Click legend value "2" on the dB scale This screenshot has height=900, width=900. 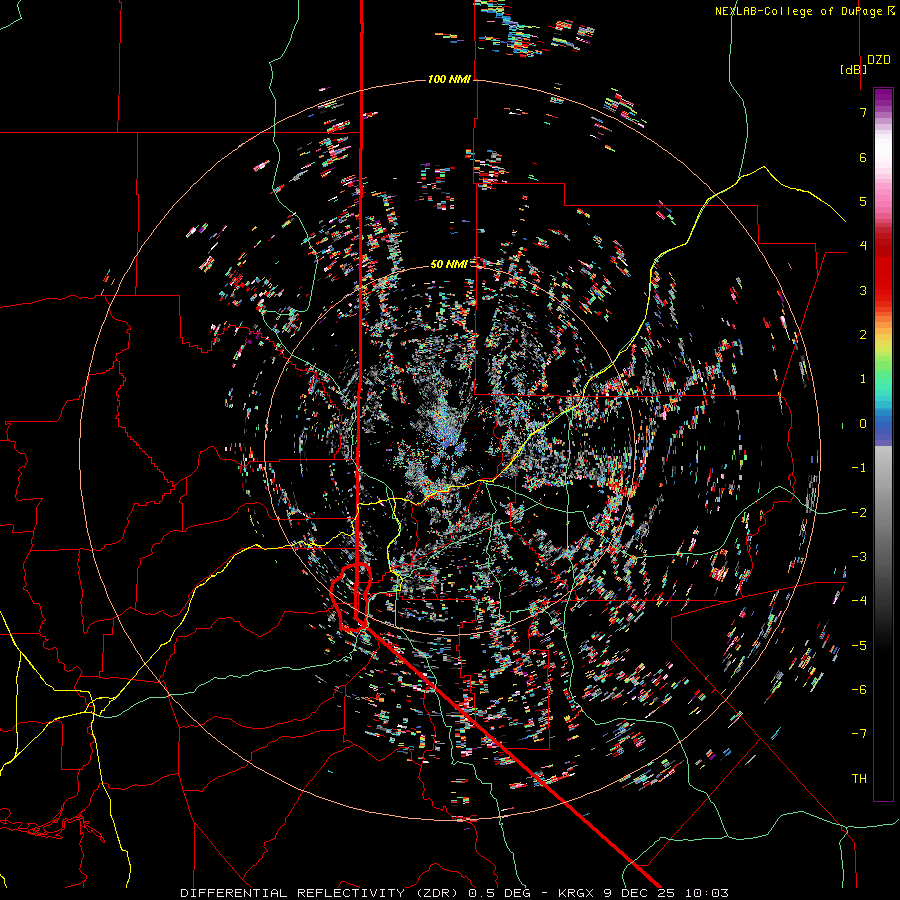863,335
